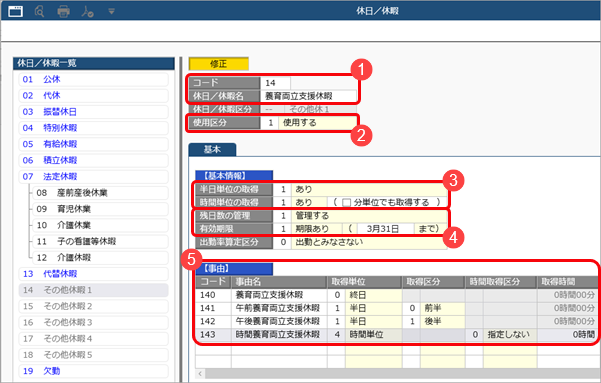601x383 pixels.
Task: Select 03 振替休日 in the list
Action: click(x=93, y=112)
